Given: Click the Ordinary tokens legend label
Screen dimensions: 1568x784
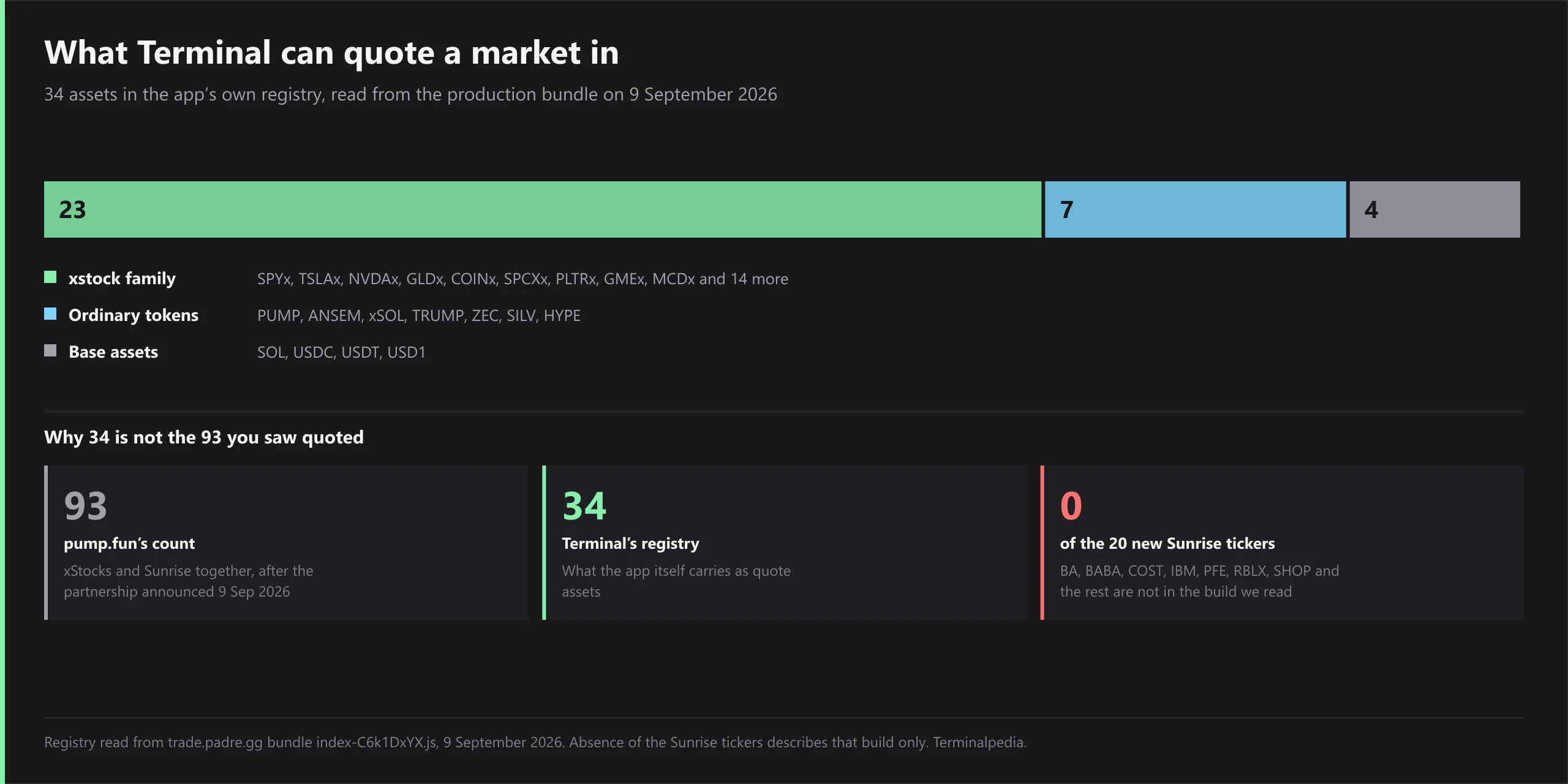Looking at the screenshot, I should coord(134,315).
